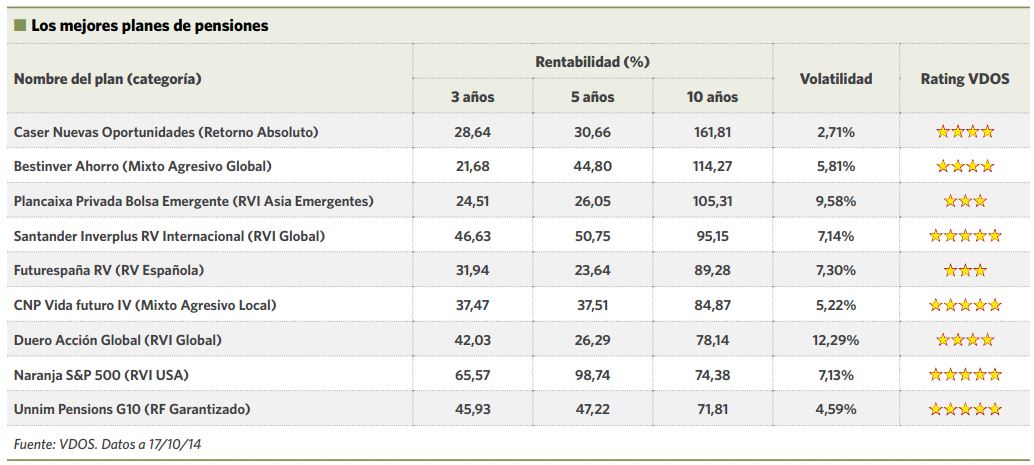Click the Volatilidad column header

(836, 79)
